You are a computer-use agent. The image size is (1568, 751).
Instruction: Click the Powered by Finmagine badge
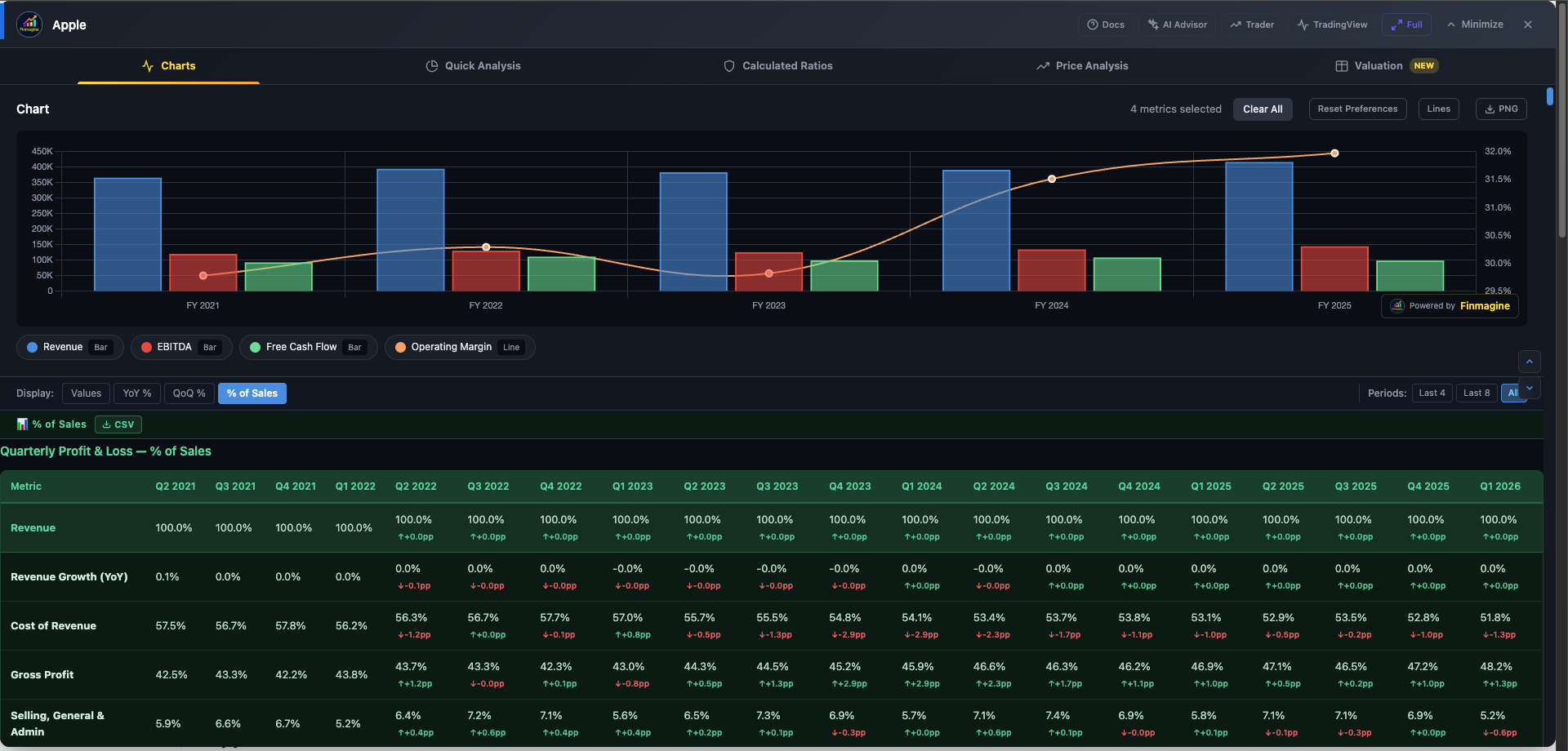[x=1450, y=305]
